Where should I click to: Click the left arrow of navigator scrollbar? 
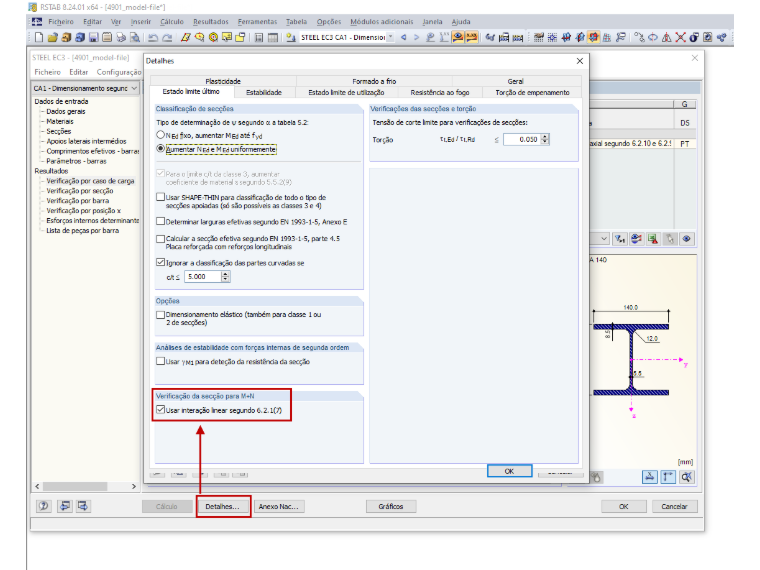37,486
